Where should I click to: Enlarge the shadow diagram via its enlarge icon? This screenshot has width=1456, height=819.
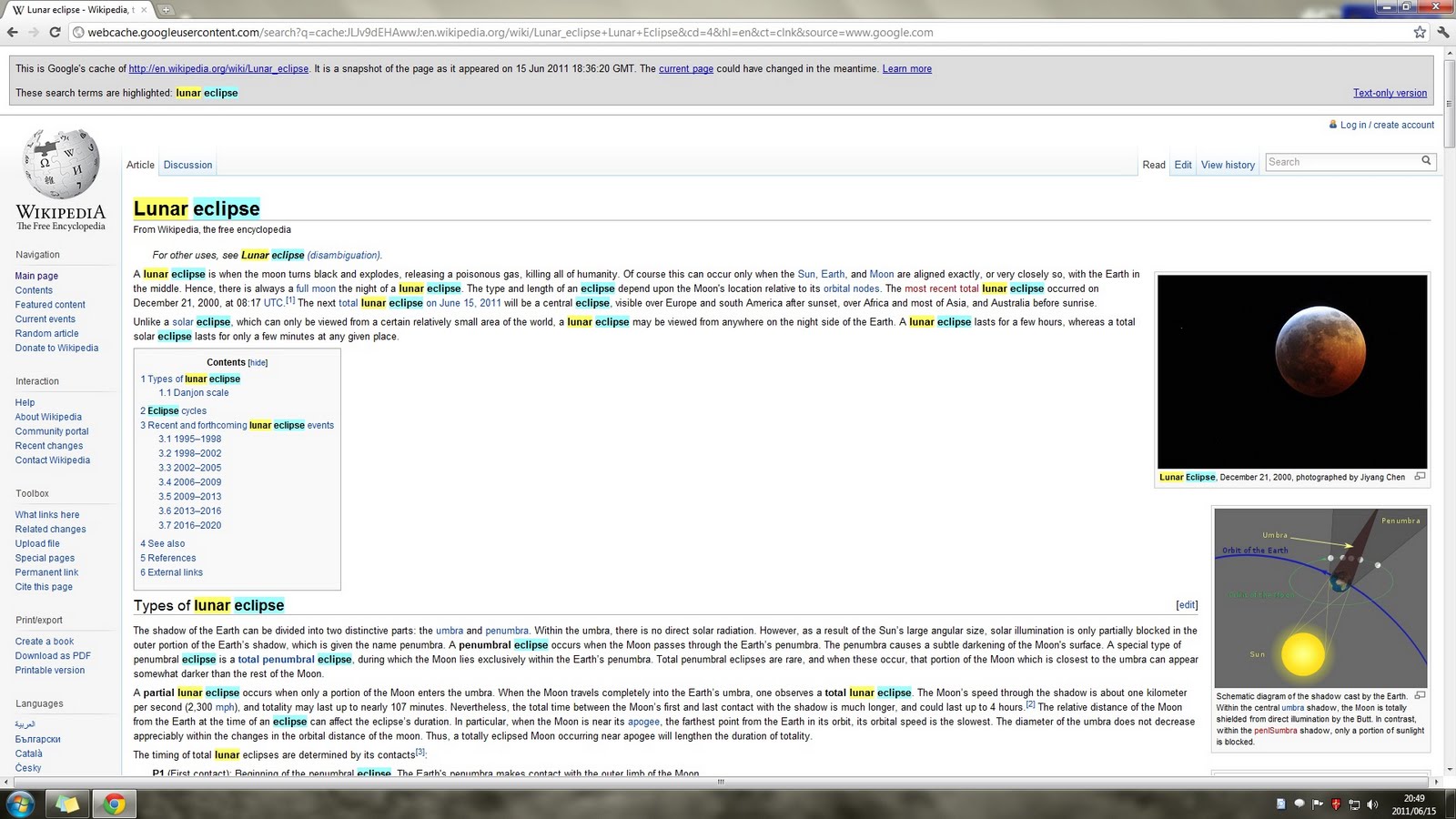(1420, 695)
